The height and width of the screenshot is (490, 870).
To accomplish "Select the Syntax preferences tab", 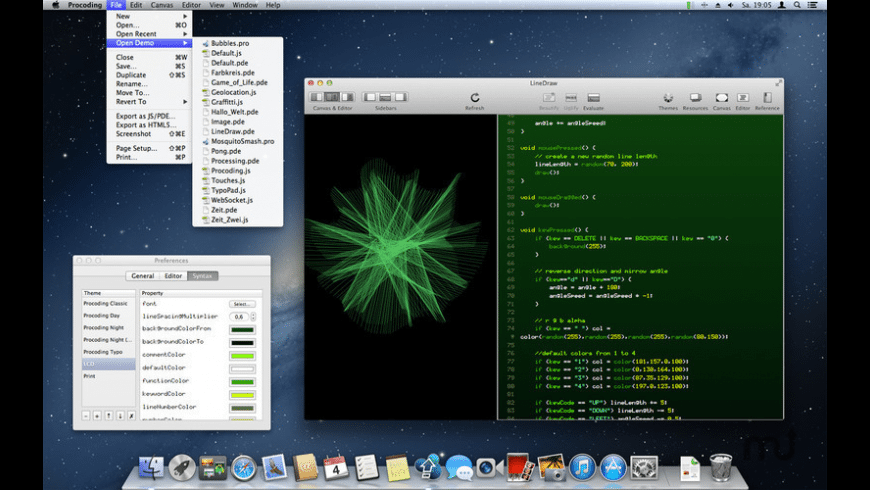I will coord(203,276).
